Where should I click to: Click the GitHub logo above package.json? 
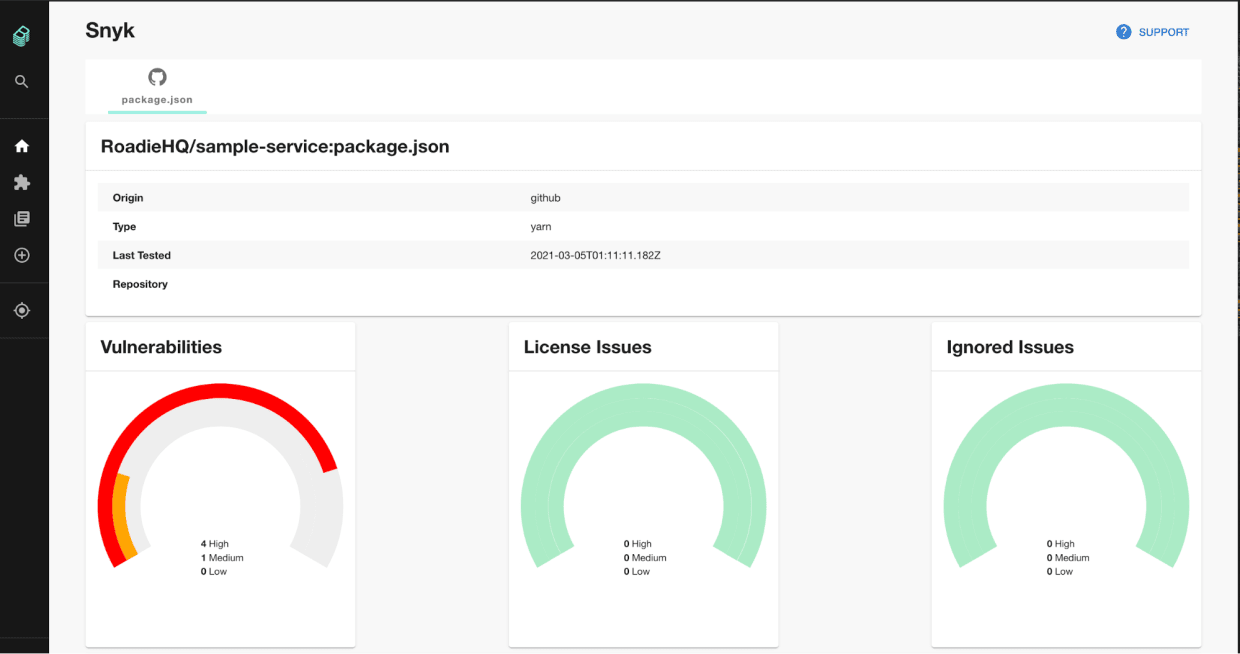click(x=157, y=77)
